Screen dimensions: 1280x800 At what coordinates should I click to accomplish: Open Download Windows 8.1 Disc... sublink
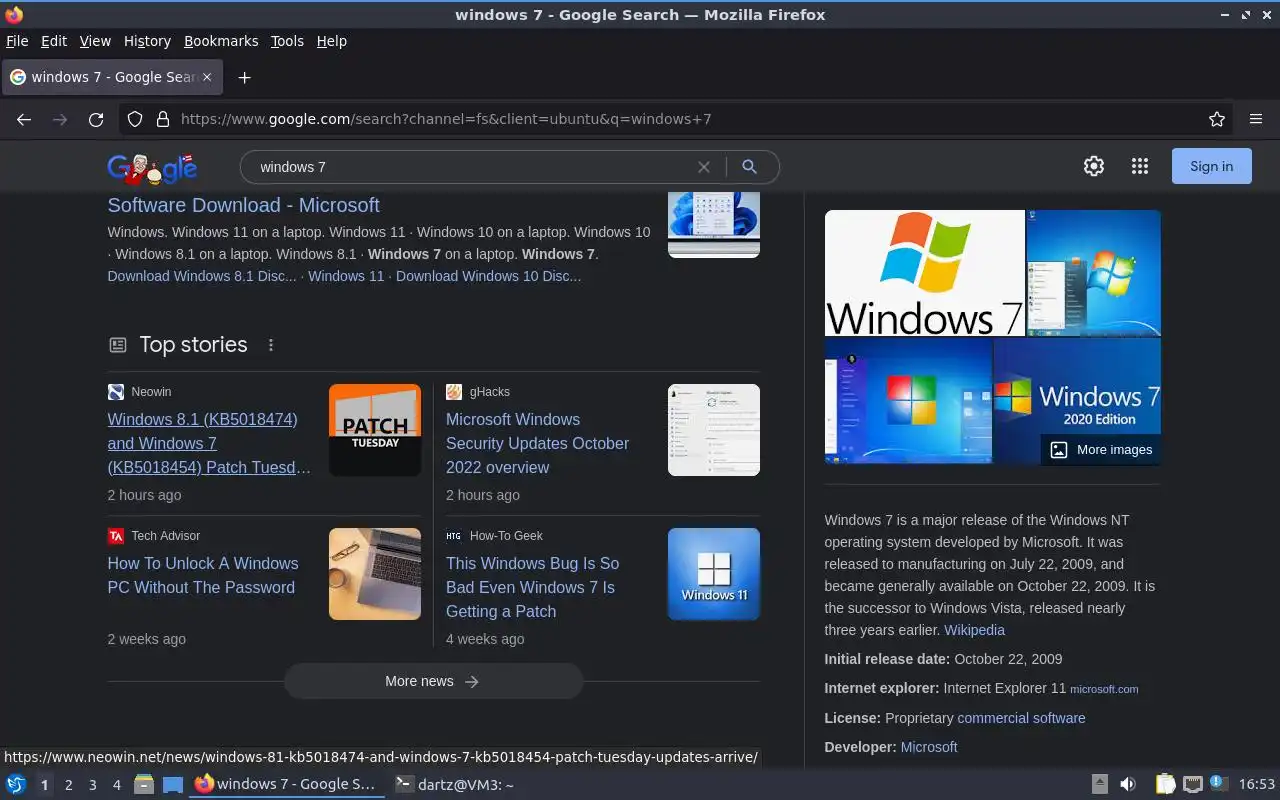[x=202, y=276]
